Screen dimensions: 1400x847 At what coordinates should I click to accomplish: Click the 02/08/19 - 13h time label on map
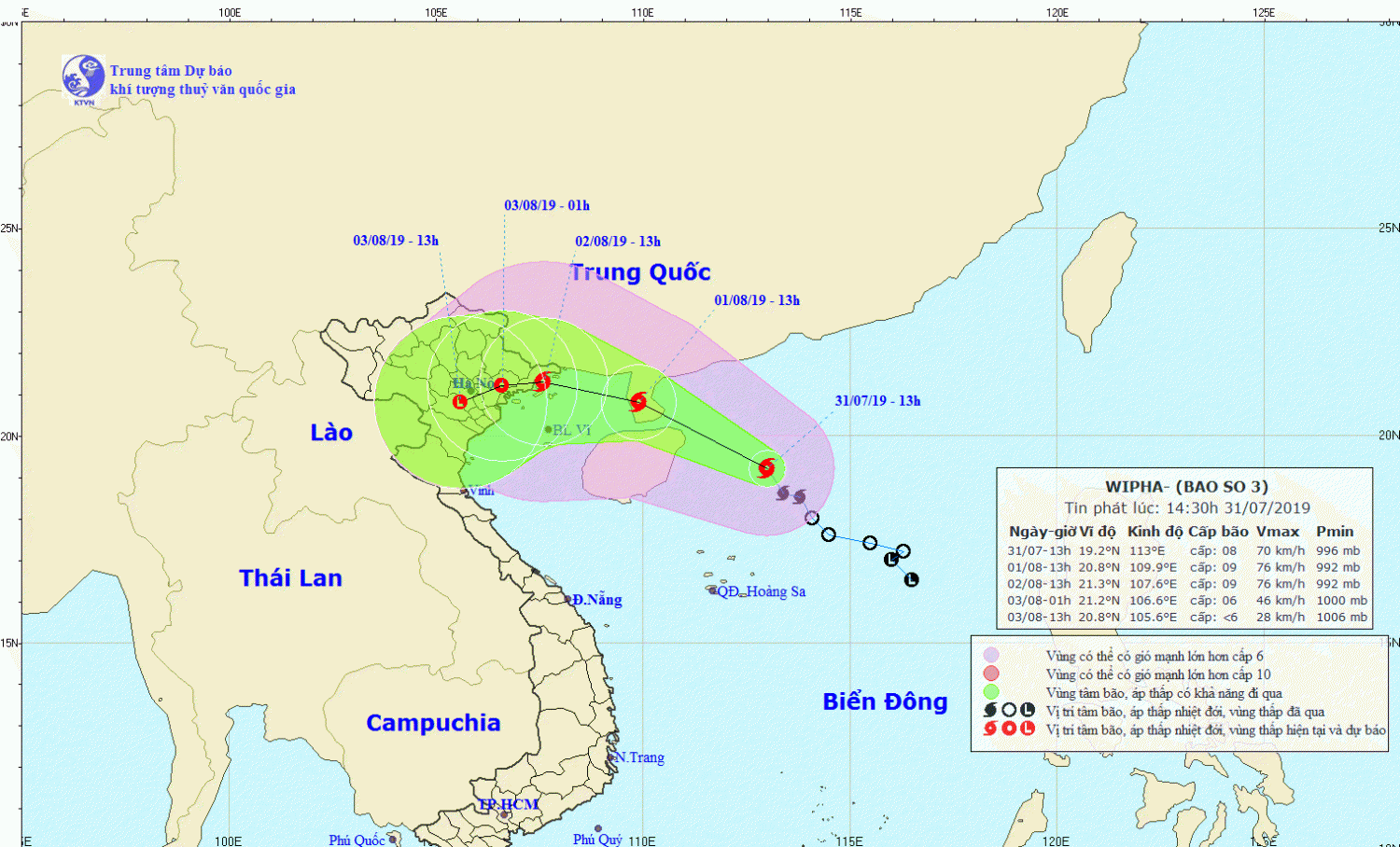click(x=618, y=242)
